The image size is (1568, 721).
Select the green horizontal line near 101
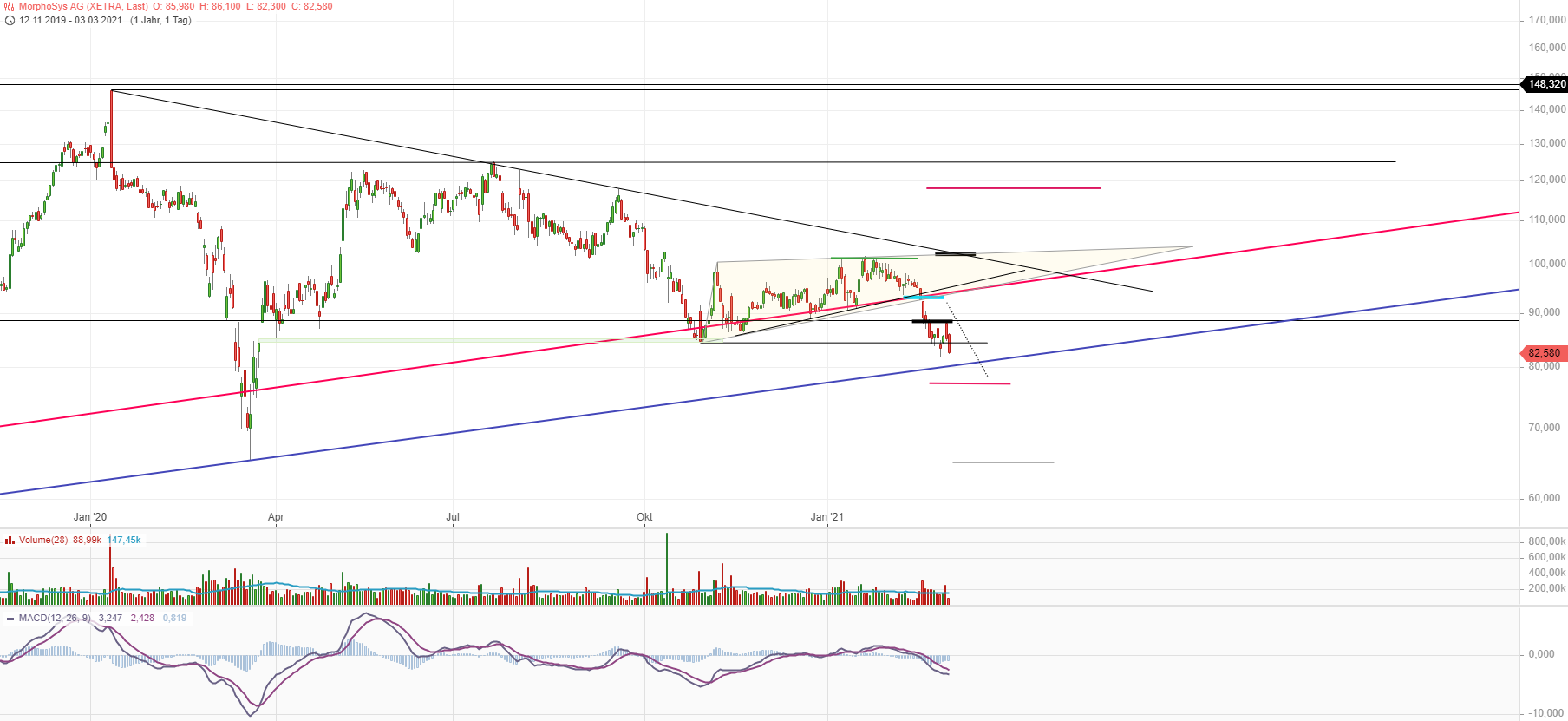point(874,258)
